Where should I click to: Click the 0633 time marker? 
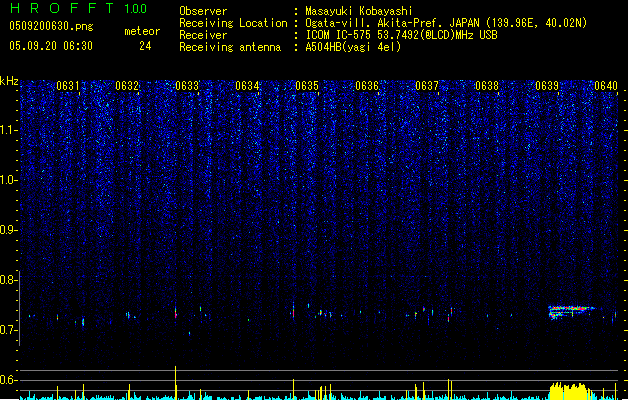pyautogui.click(x=187, y=86)
